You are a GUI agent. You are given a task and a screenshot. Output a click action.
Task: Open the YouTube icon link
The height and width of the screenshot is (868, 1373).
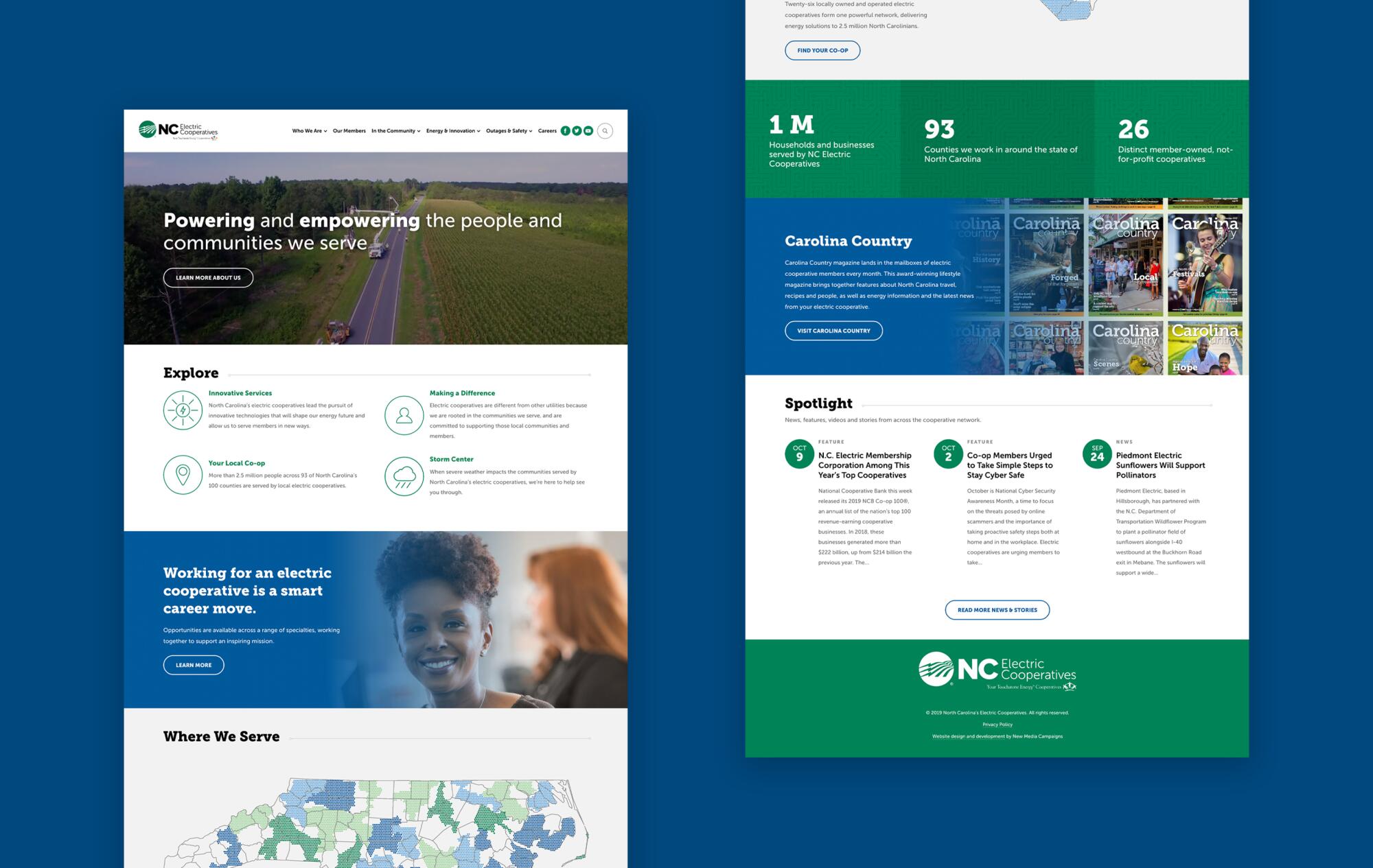[x=588, y=131]
